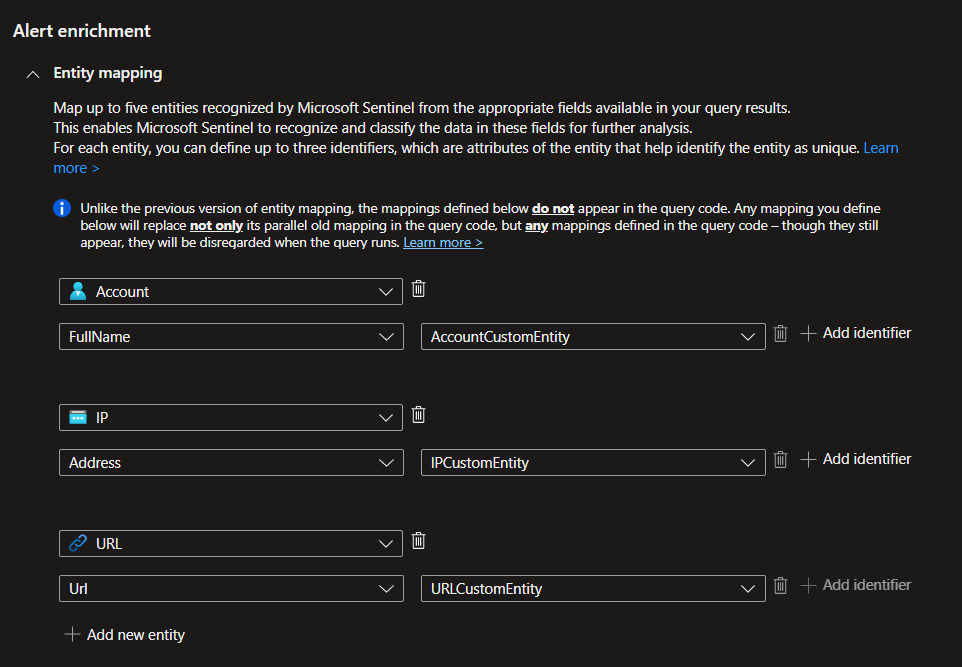
Task: Open the IPCustomEntity value dropdown
Action: (x=593, y=463)
